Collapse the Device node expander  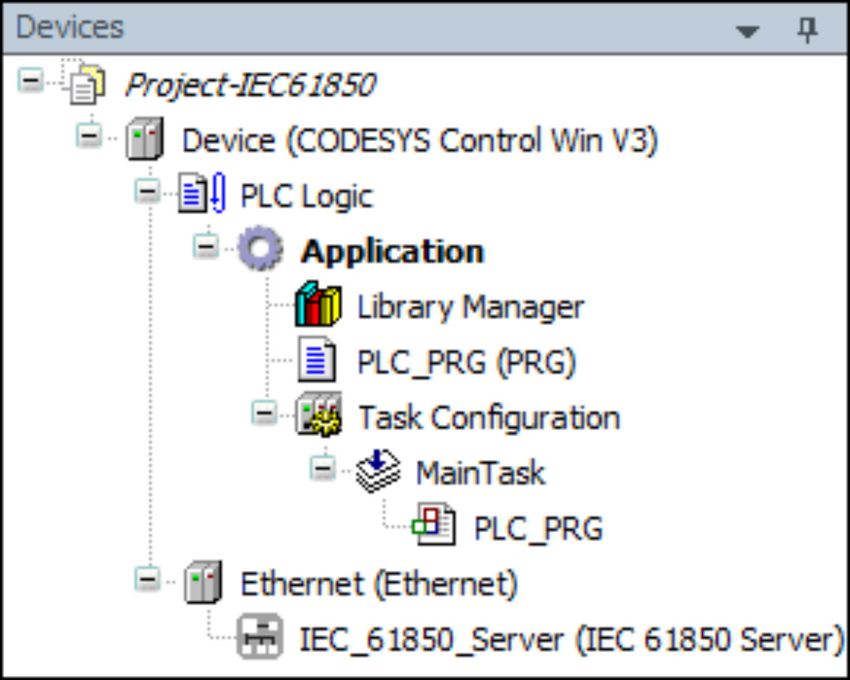point(89,136)
